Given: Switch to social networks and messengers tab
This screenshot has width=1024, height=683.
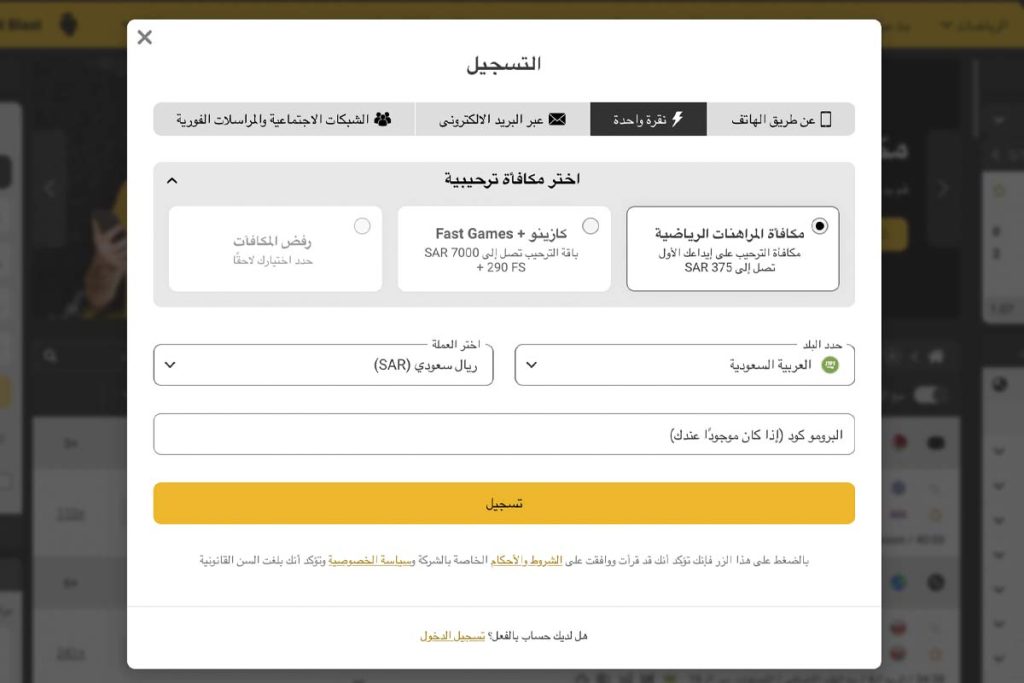Looking at the screenshot, I should click(x=284, y=119).
